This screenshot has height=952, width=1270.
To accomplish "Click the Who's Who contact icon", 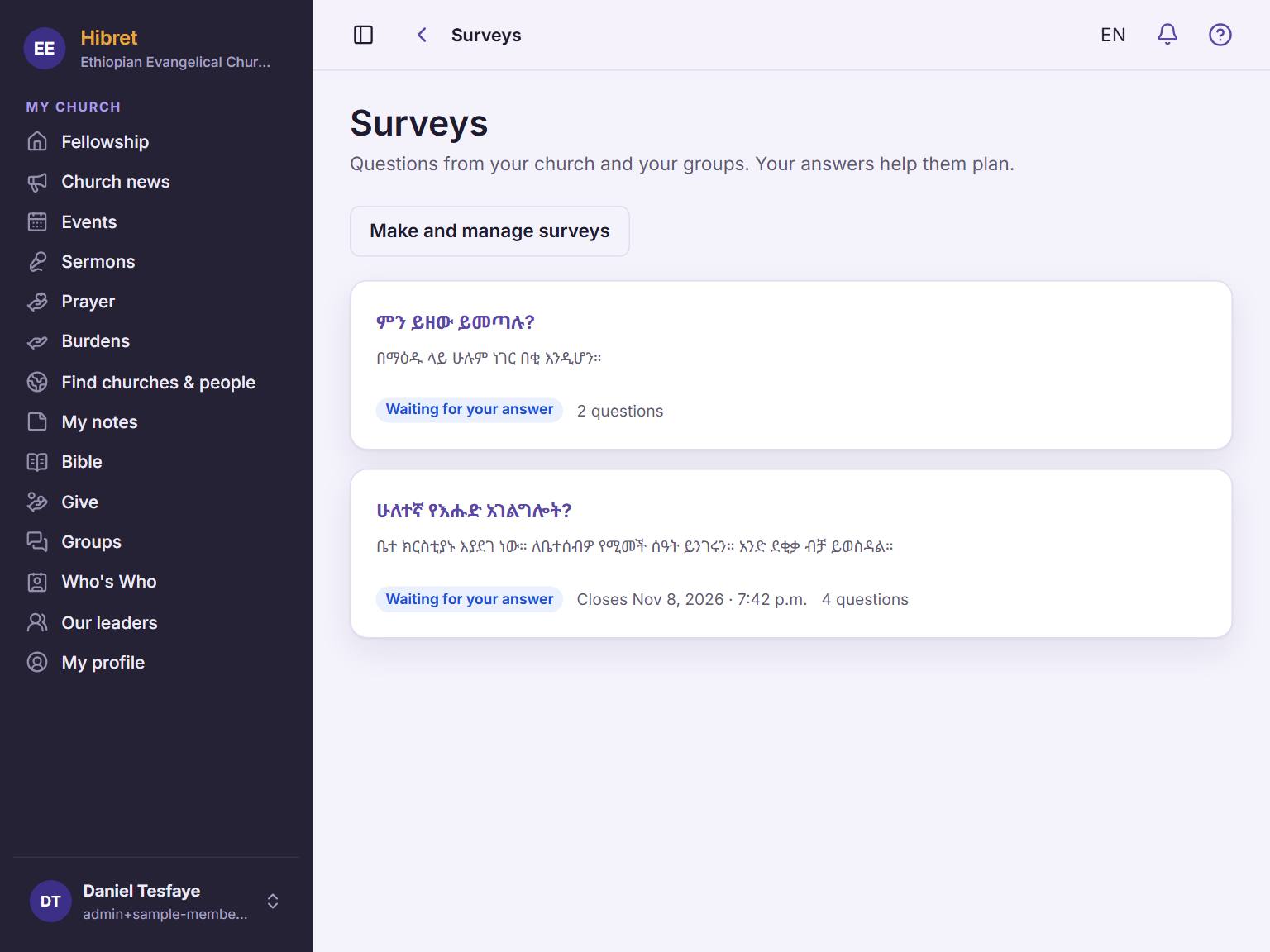I will pos(37,582).
